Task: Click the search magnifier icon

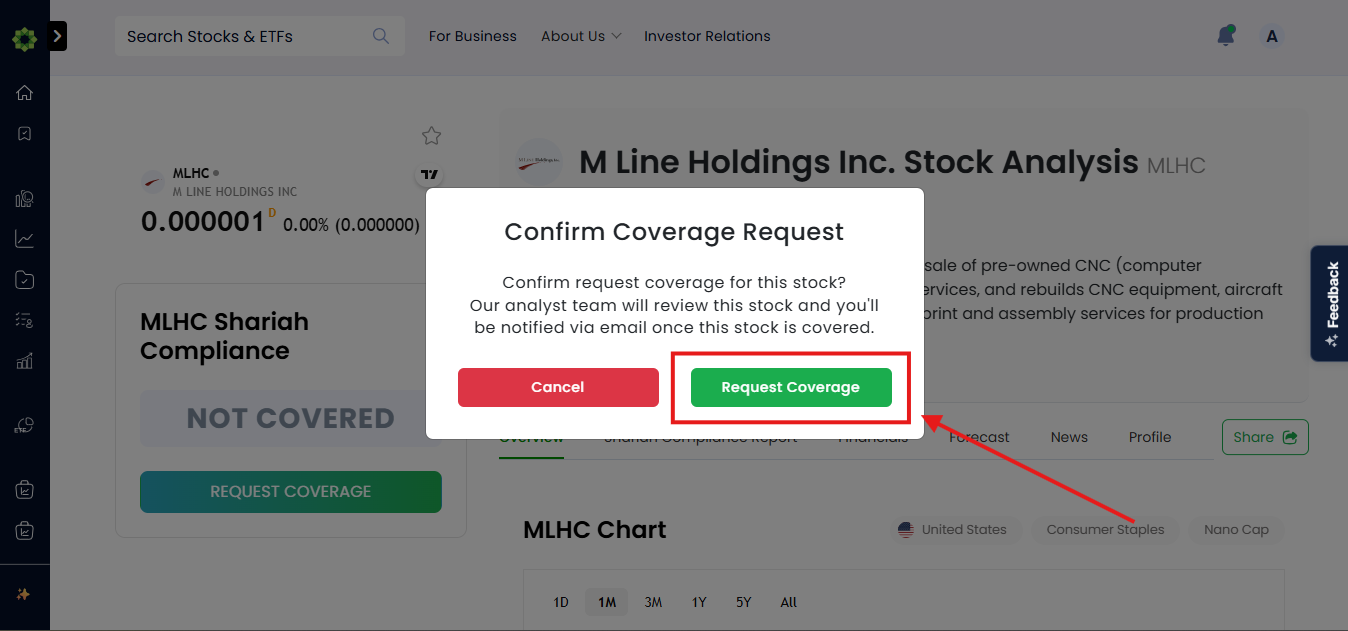Action: 381,36
